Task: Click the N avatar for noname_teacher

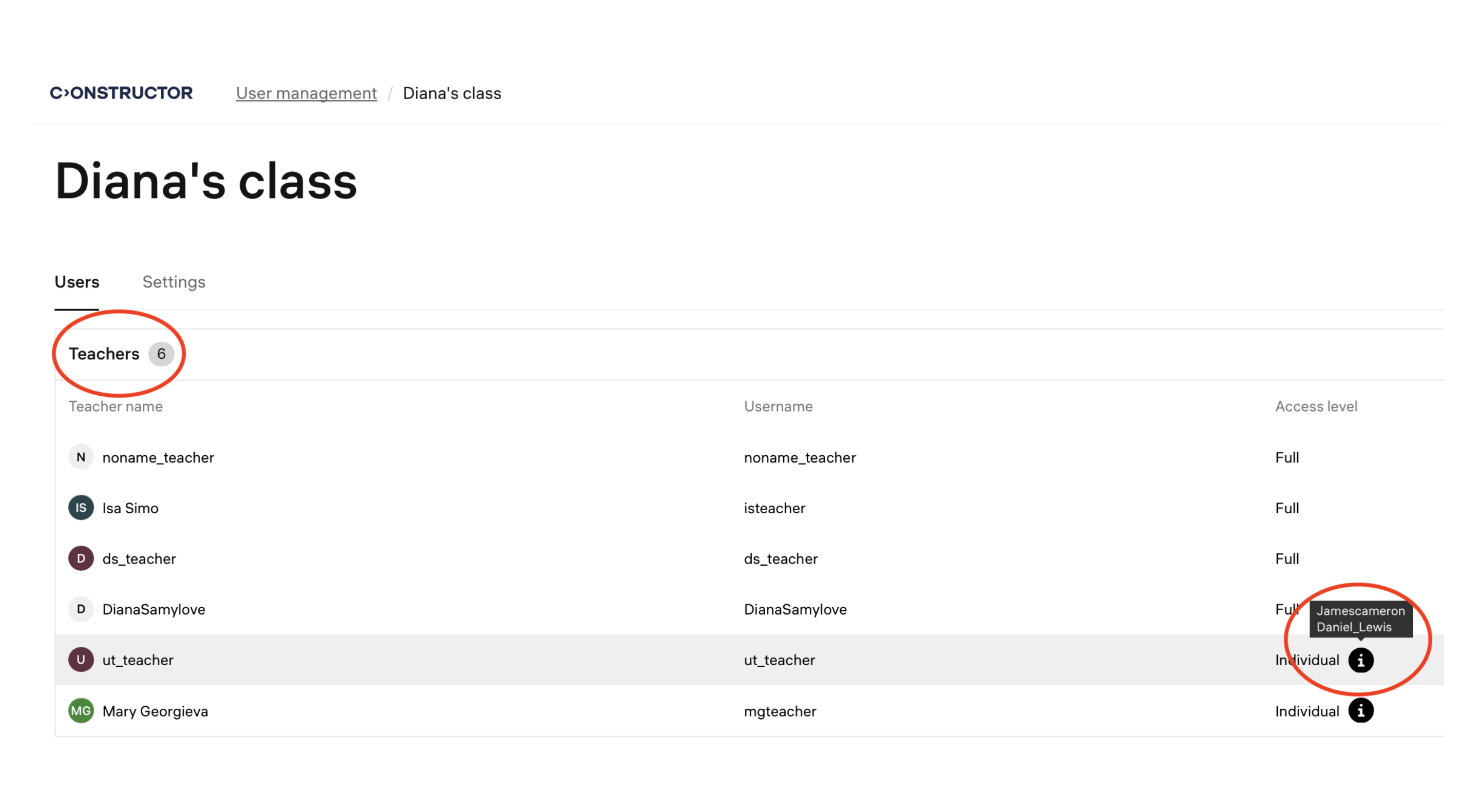Action: pyautogui.click(x=81, y=457)
